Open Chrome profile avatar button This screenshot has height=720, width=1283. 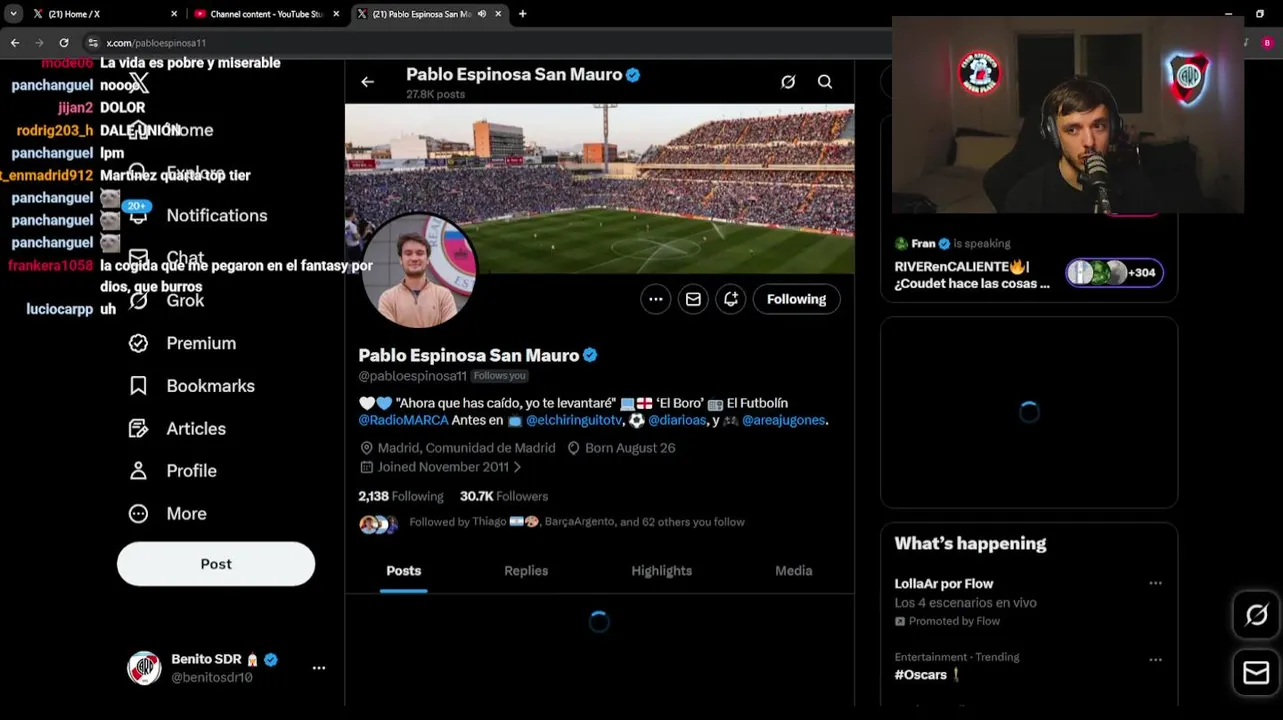[x=1267, y=43]
